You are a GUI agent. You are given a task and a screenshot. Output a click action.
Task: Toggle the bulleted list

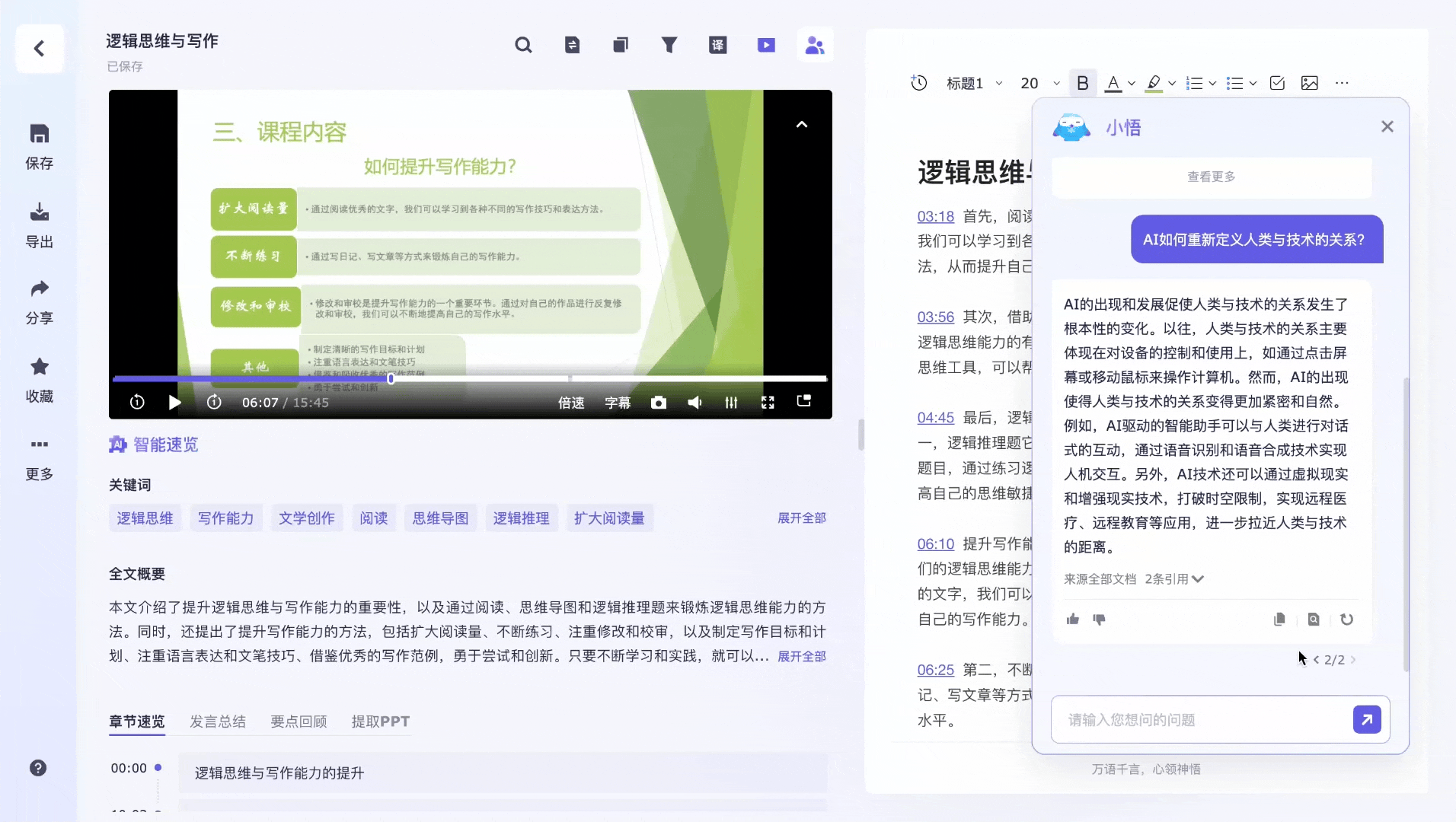1234,83
